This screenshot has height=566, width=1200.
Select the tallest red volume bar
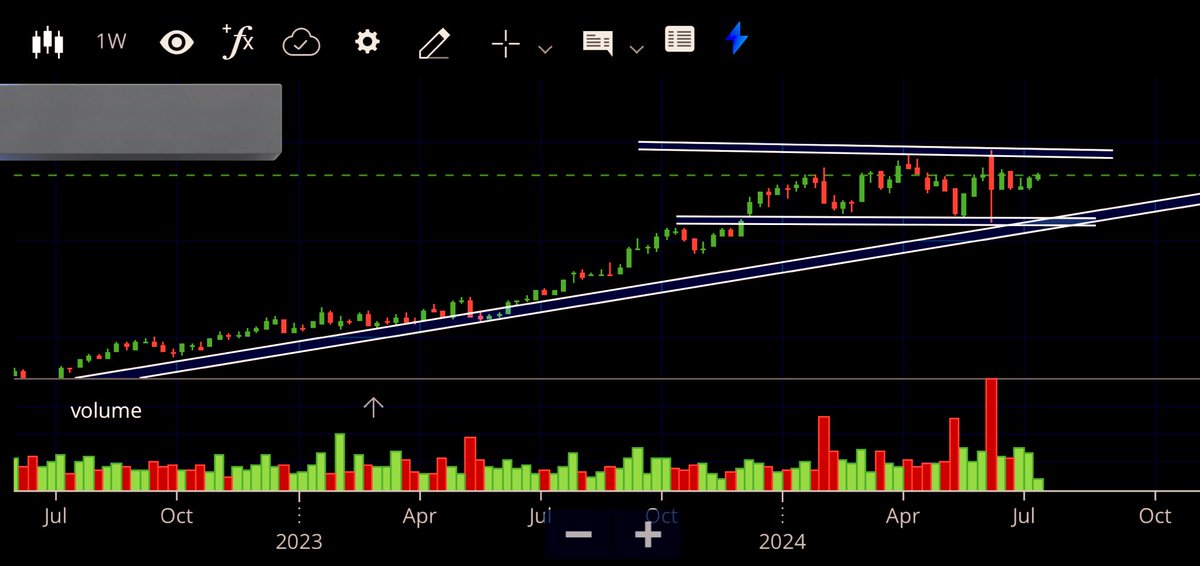click(x=991, y=434)
